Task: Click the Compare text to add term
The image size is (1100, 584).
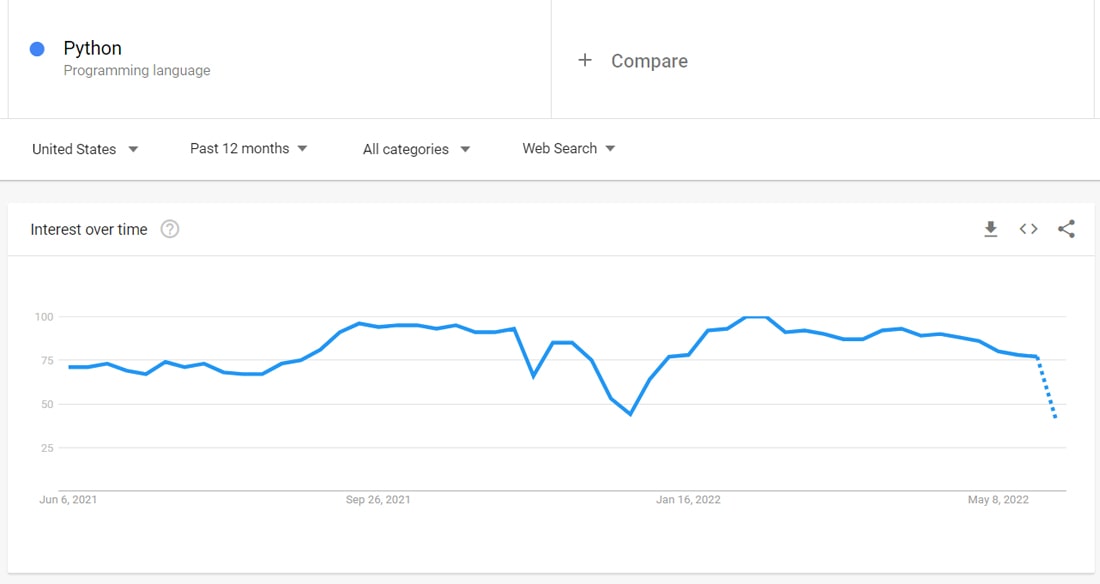Action: pyautogui.click(x=649, y=61)
